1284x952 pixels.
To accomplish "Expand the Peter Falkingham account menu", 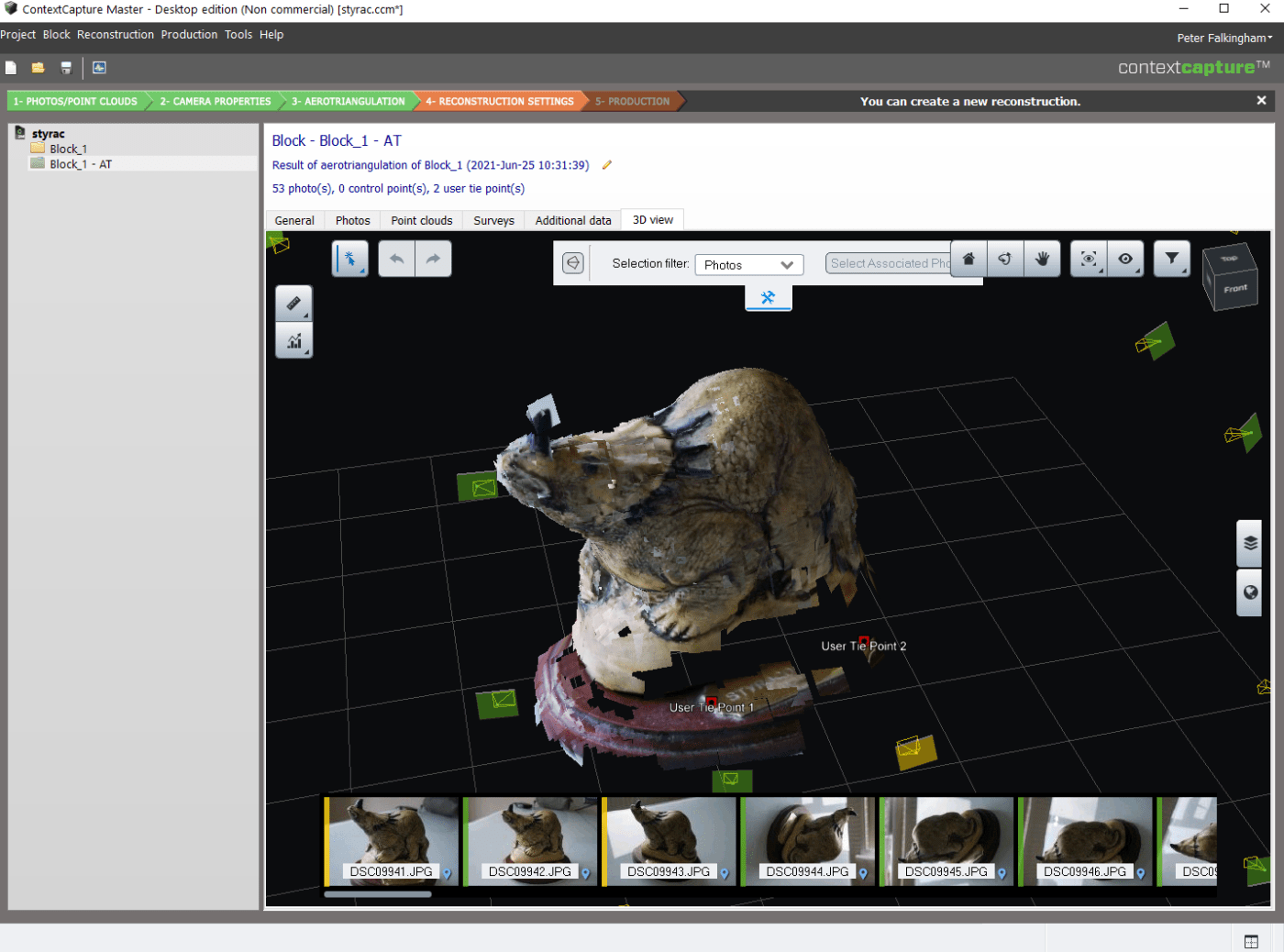I will [x=1223, y=38].
